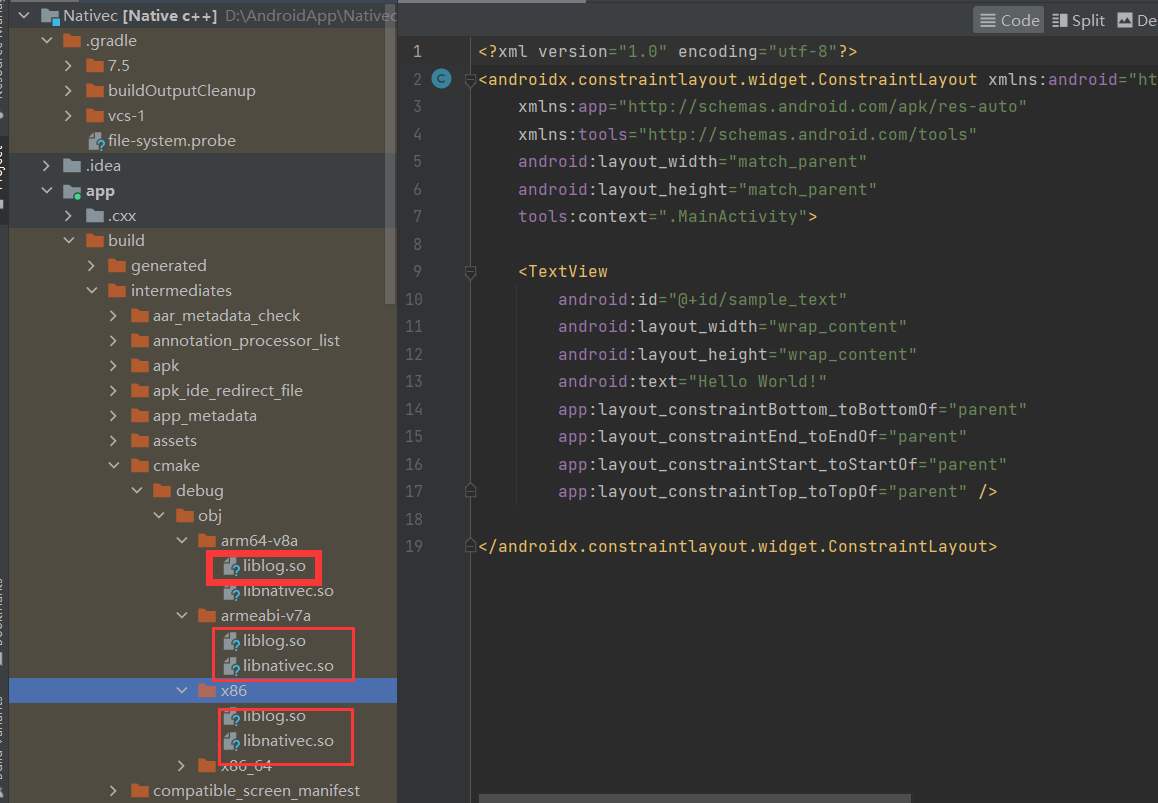1158x803 pixels.
Task: Expand the .idea folder
Action: 47,165
